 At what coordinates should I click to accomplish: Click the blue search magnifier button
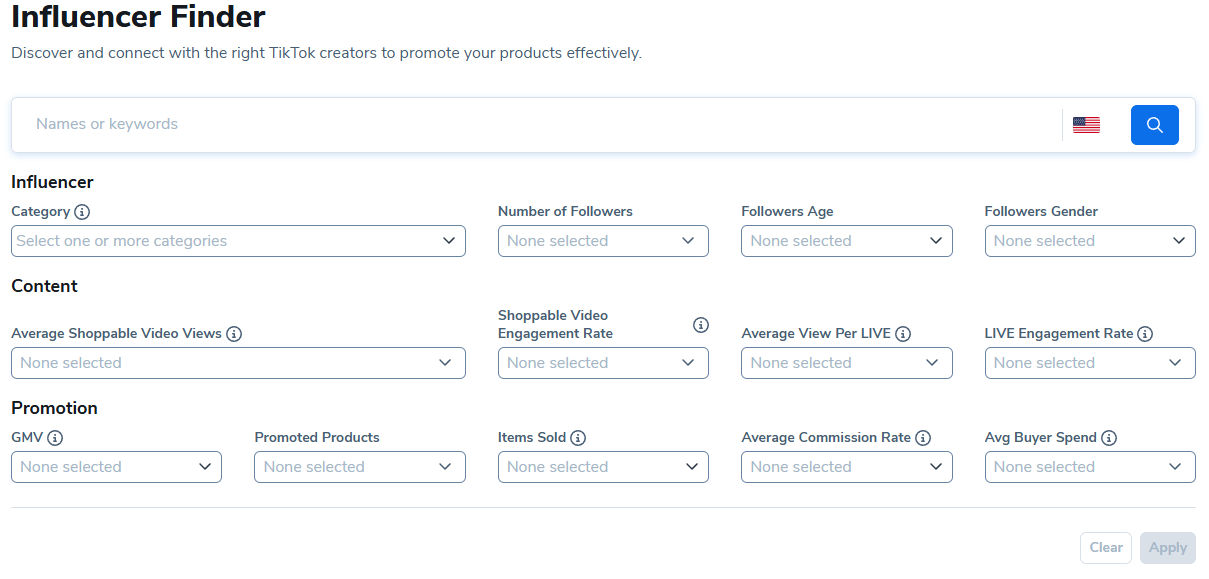(x=1154, y=125)
